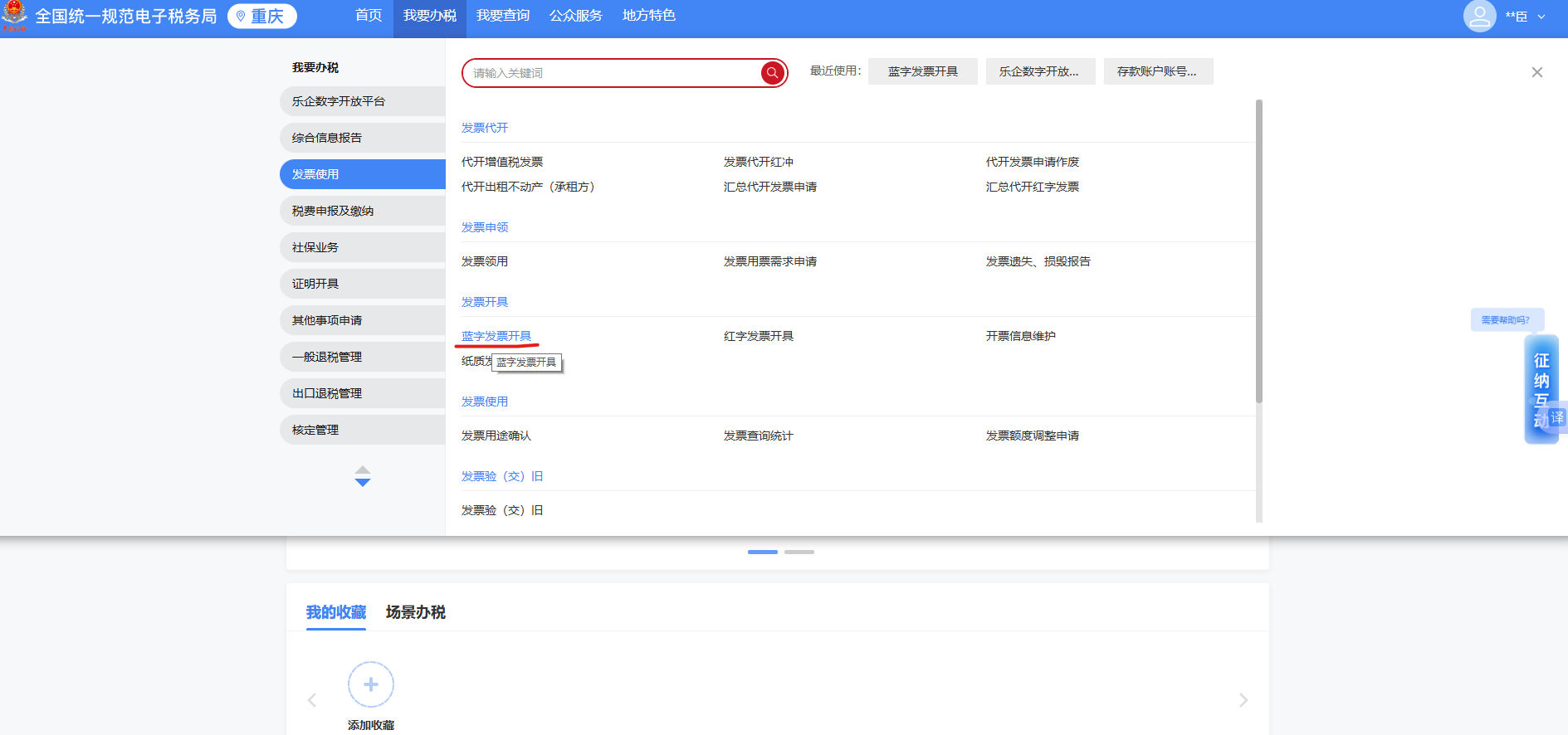Select 社保业务 in sidebar
This screenshot has height=735, width=1568.
[x=363, y=247]
